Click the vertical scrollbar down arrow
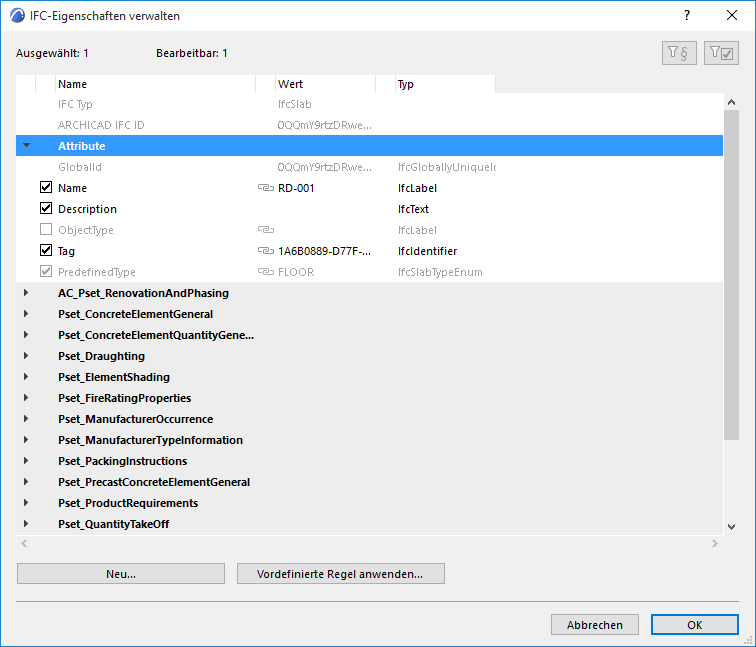 731,527
